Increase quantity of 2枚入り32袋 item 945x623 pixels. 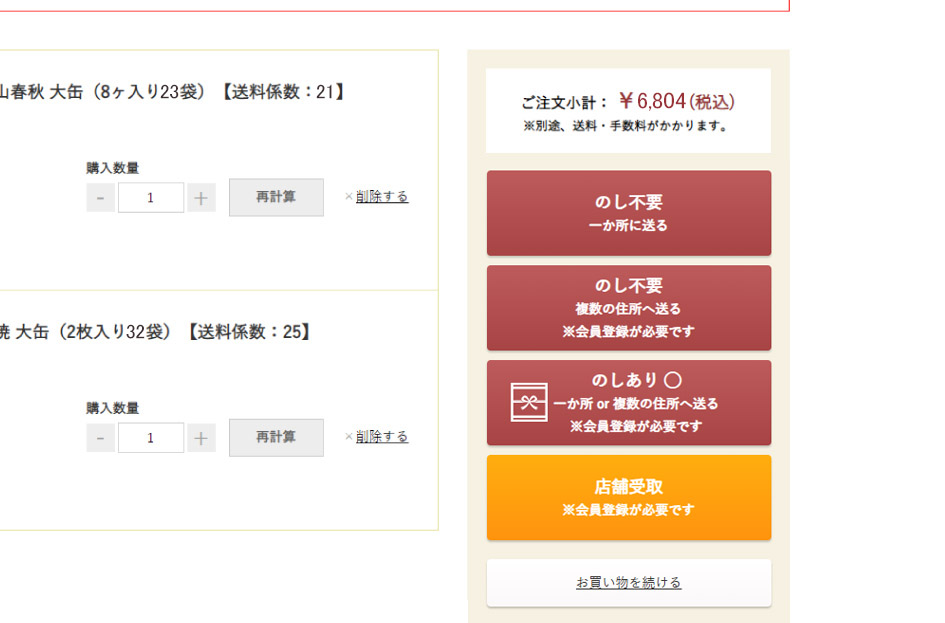pyautogui.click(x=201, y=438)
